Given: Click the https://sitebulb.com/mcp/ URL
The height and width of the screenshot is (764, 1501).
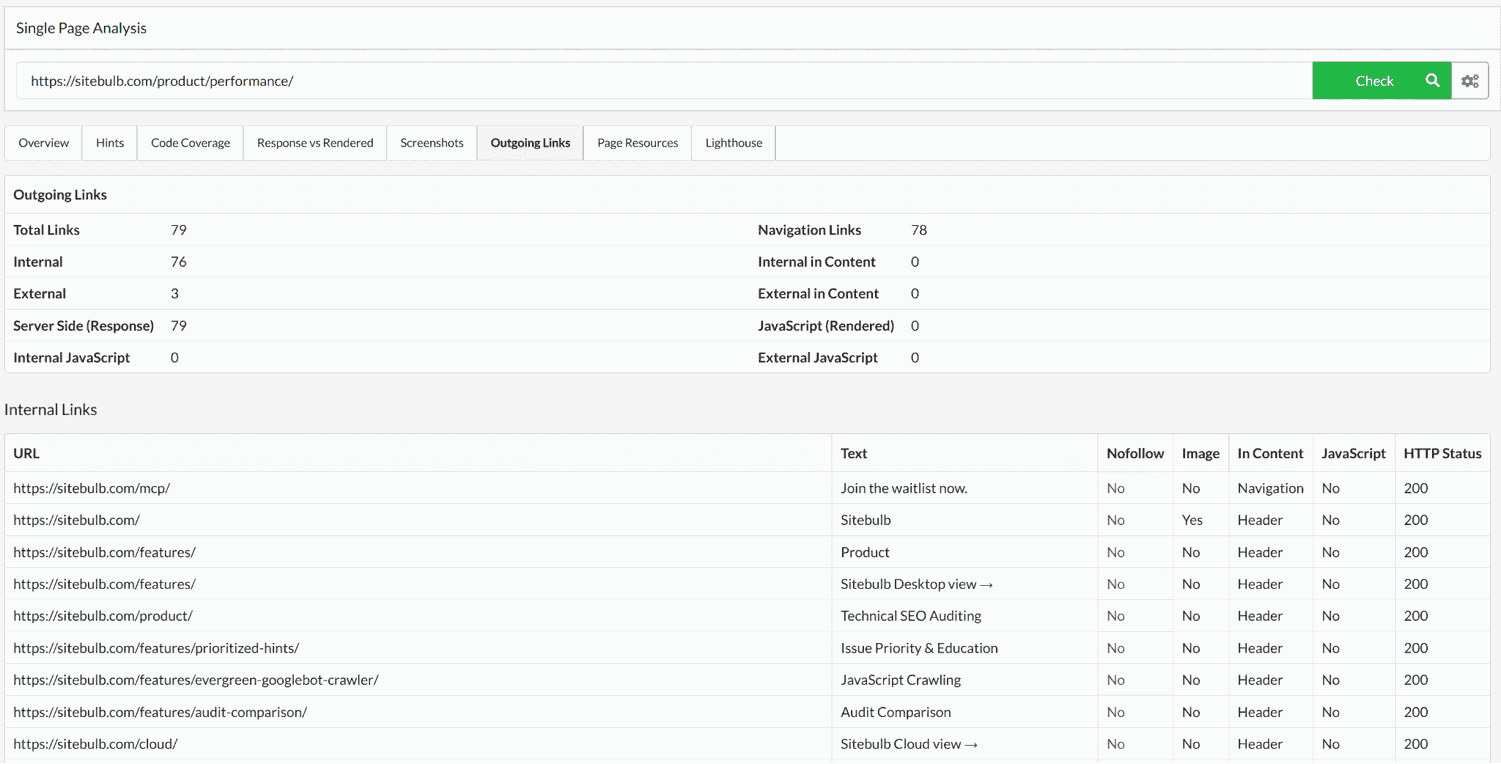Looking at the screenshot, I should click(92, 488).
